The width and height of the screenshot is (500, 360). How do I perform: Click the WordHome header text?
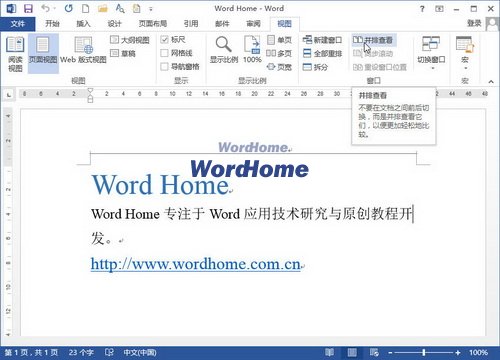coord(253,147)
